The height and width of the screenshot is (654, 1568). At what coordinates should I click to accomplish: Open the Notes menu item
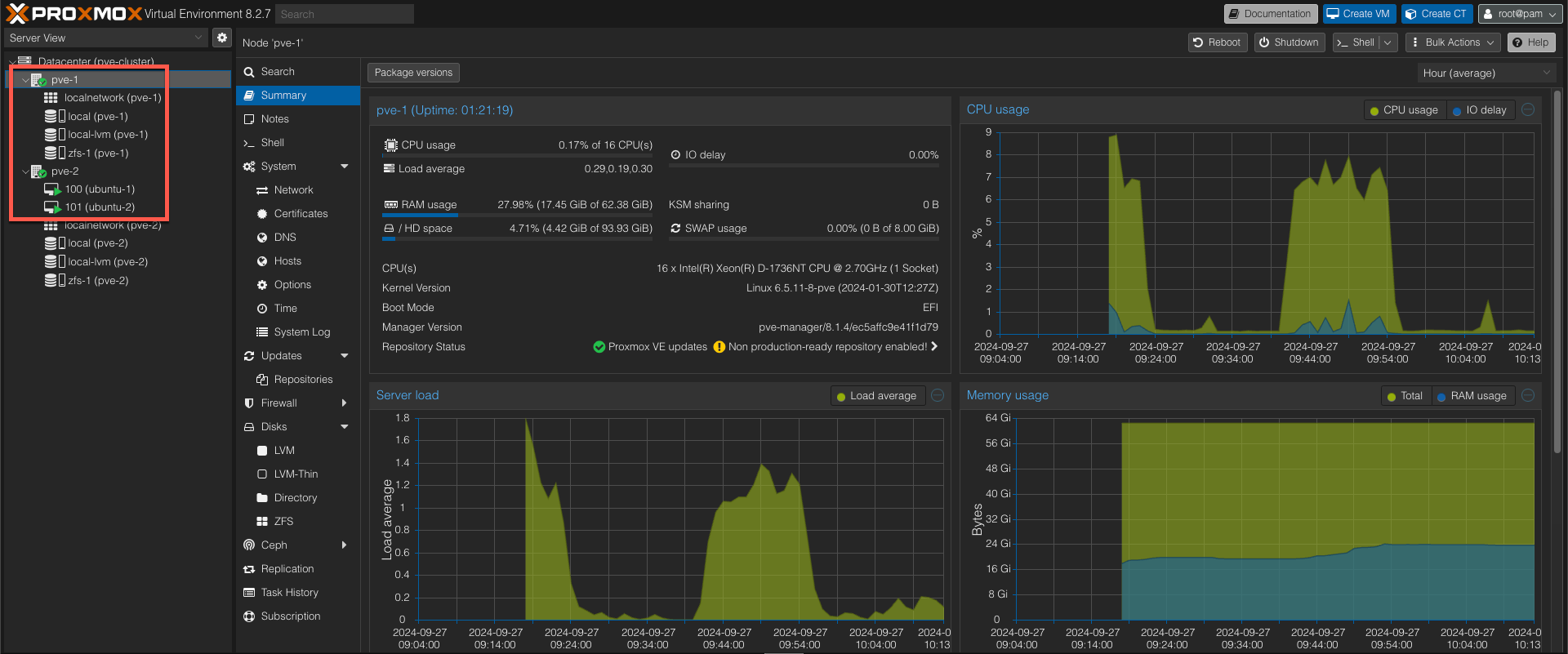pyautogui.click(x=298, y=119)
